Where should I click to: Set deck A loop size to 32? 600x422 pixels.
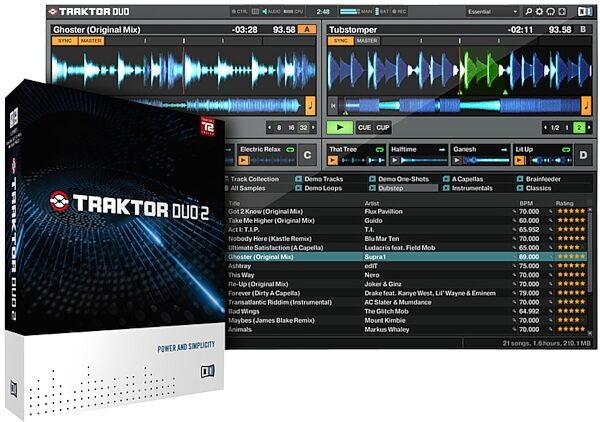point(303,127)
